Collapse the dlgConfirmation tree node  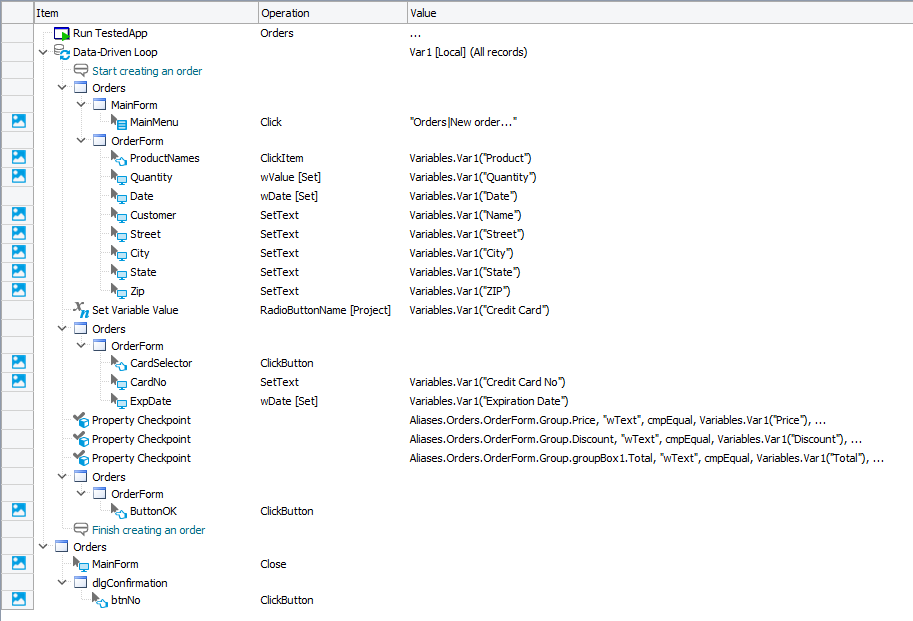[x=62, y=583]
